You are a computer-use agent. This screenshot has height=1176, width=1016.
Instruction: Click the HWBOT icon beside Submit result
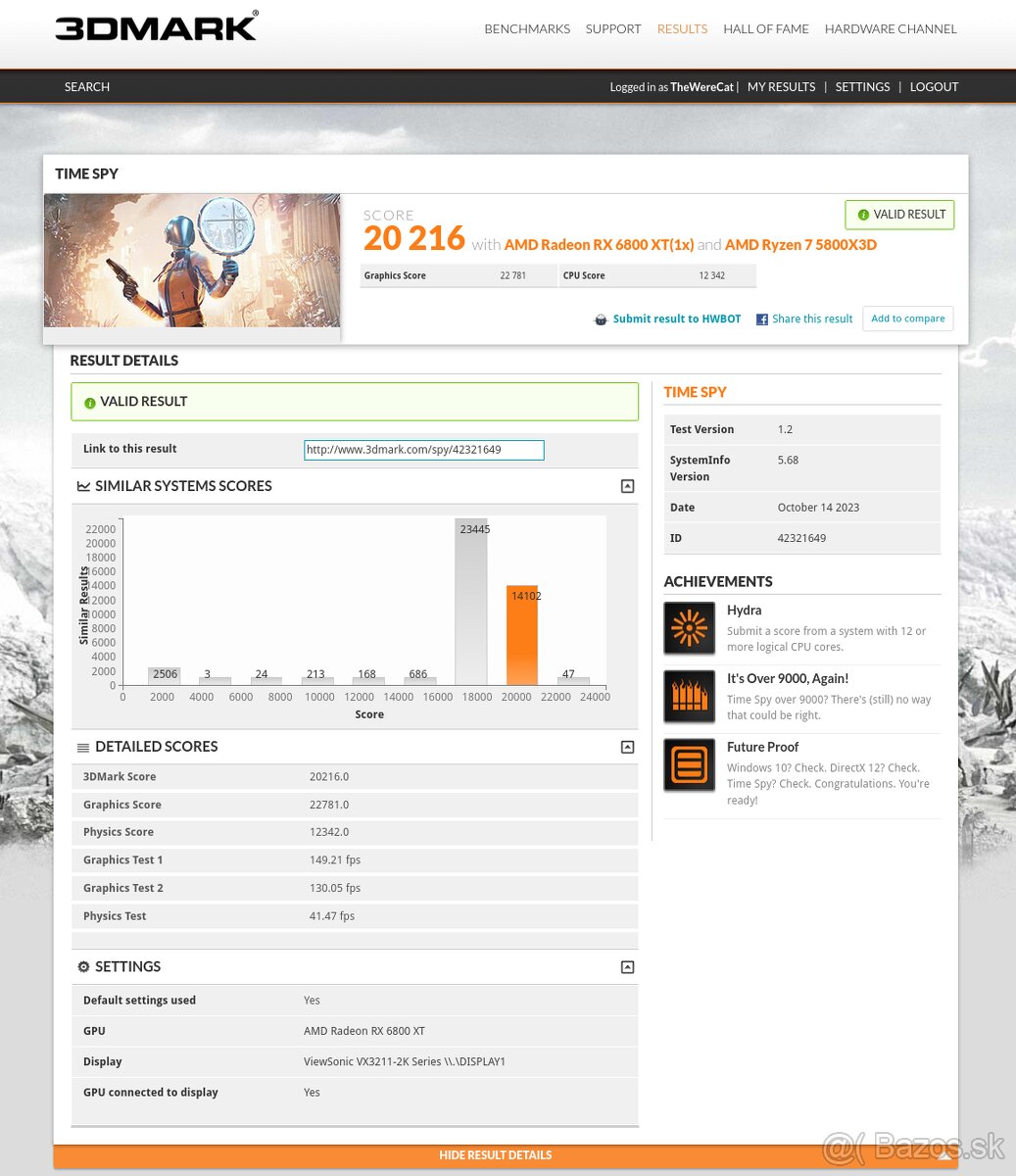click(601, 319)
